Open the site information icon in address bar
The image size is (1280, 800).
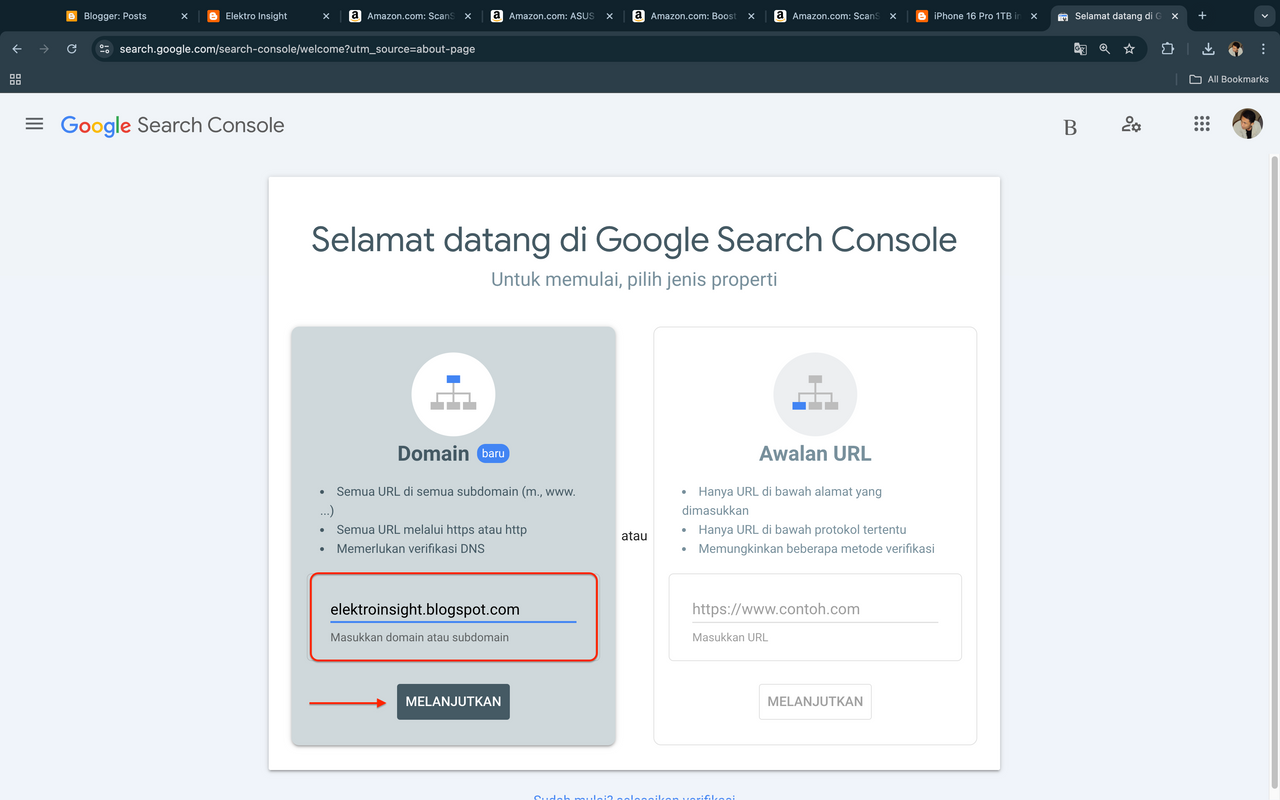[x=103, y=48]
